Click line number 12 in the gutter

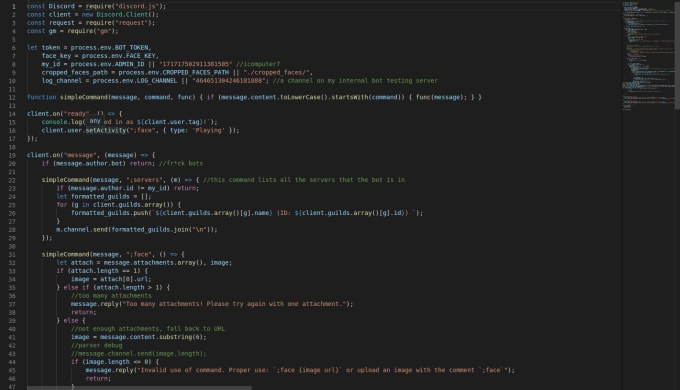click(12, 97)
